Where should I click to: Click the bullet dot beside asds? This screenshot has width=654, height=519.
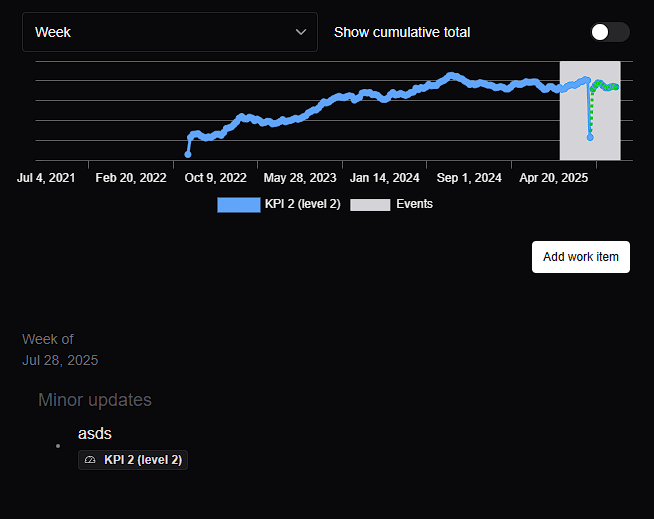58,445
